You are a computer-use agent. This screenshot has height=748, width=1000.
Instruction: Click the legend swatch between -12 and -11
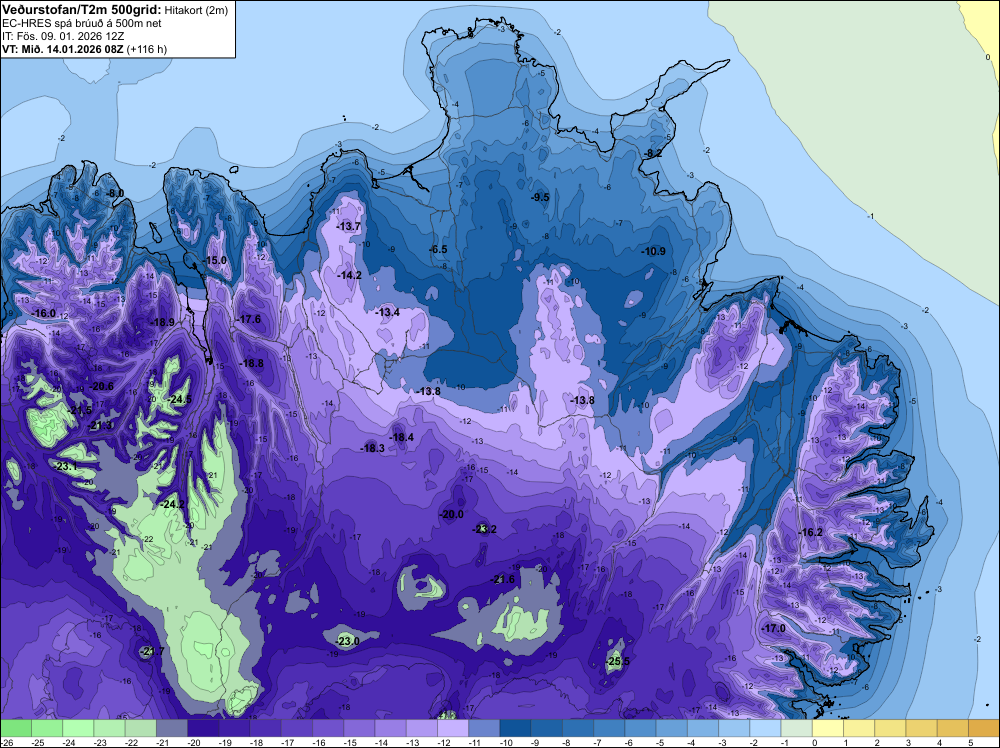453,728
